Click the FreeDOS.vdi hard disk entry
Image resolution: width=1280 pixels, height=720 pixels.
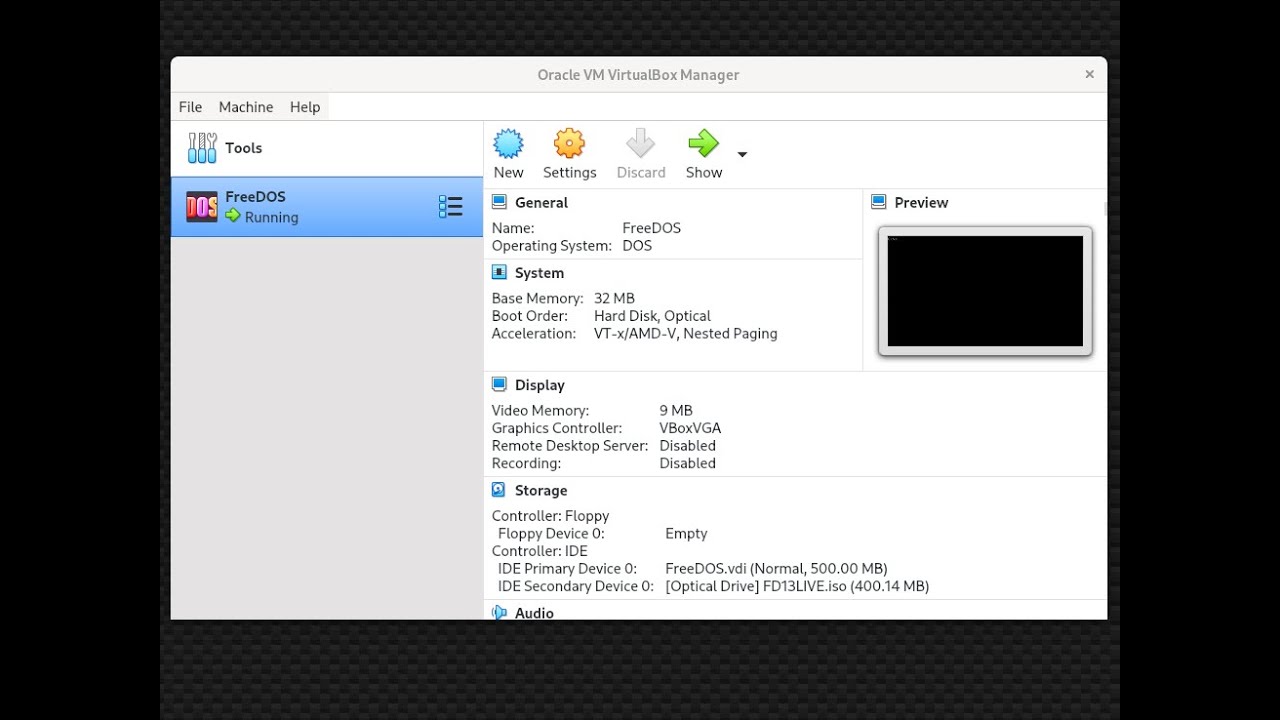[776, 569]
